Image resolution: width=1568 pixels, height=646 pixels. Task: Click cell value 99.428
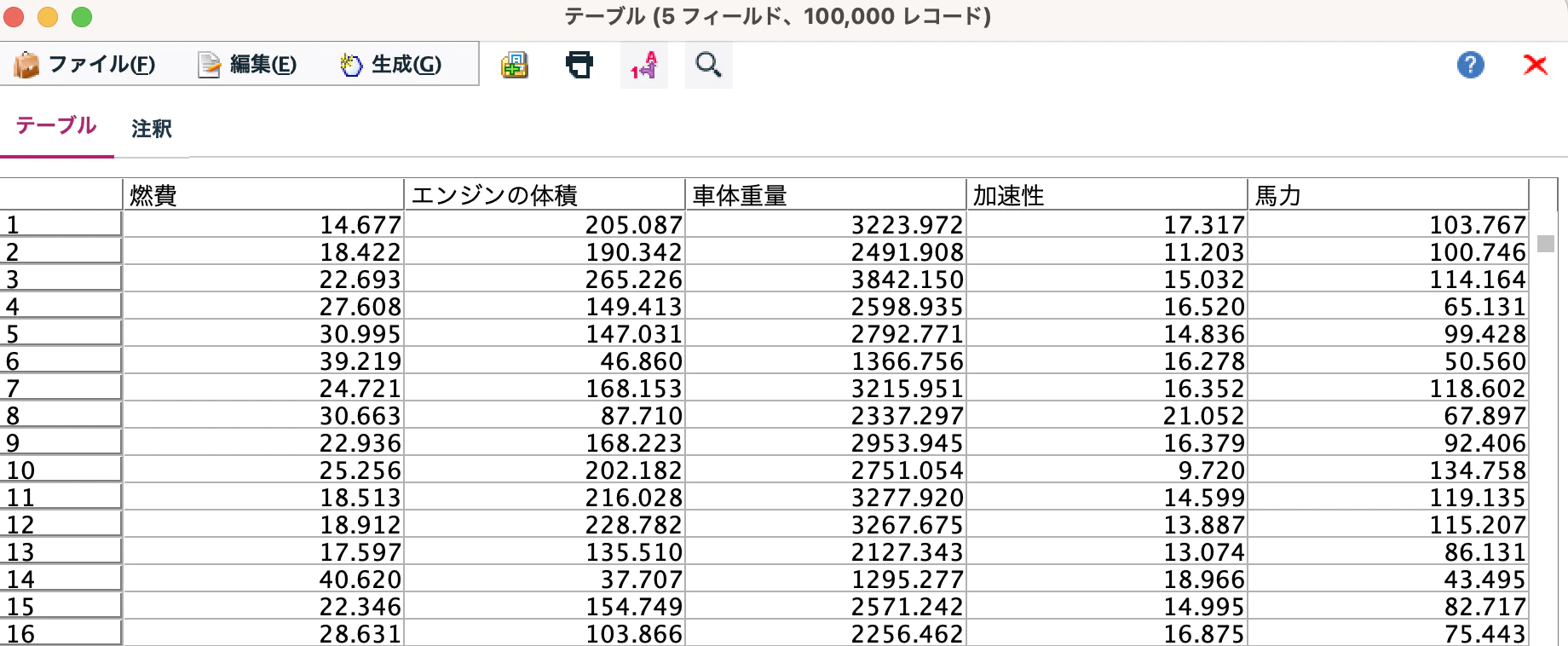click(x=1485, y=334)
